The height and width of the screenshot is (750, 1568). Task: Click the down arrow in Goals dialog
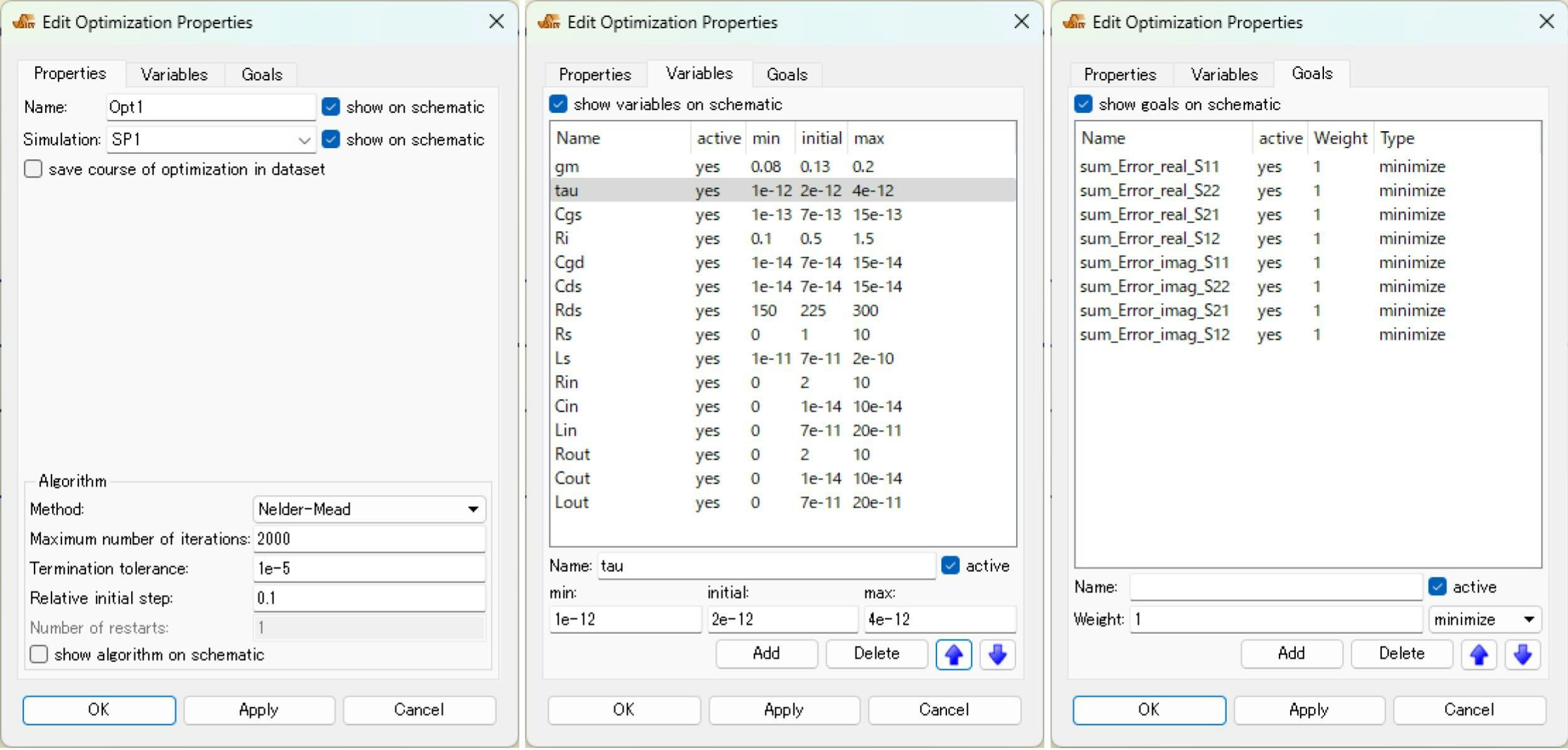tap(1522, 655)
